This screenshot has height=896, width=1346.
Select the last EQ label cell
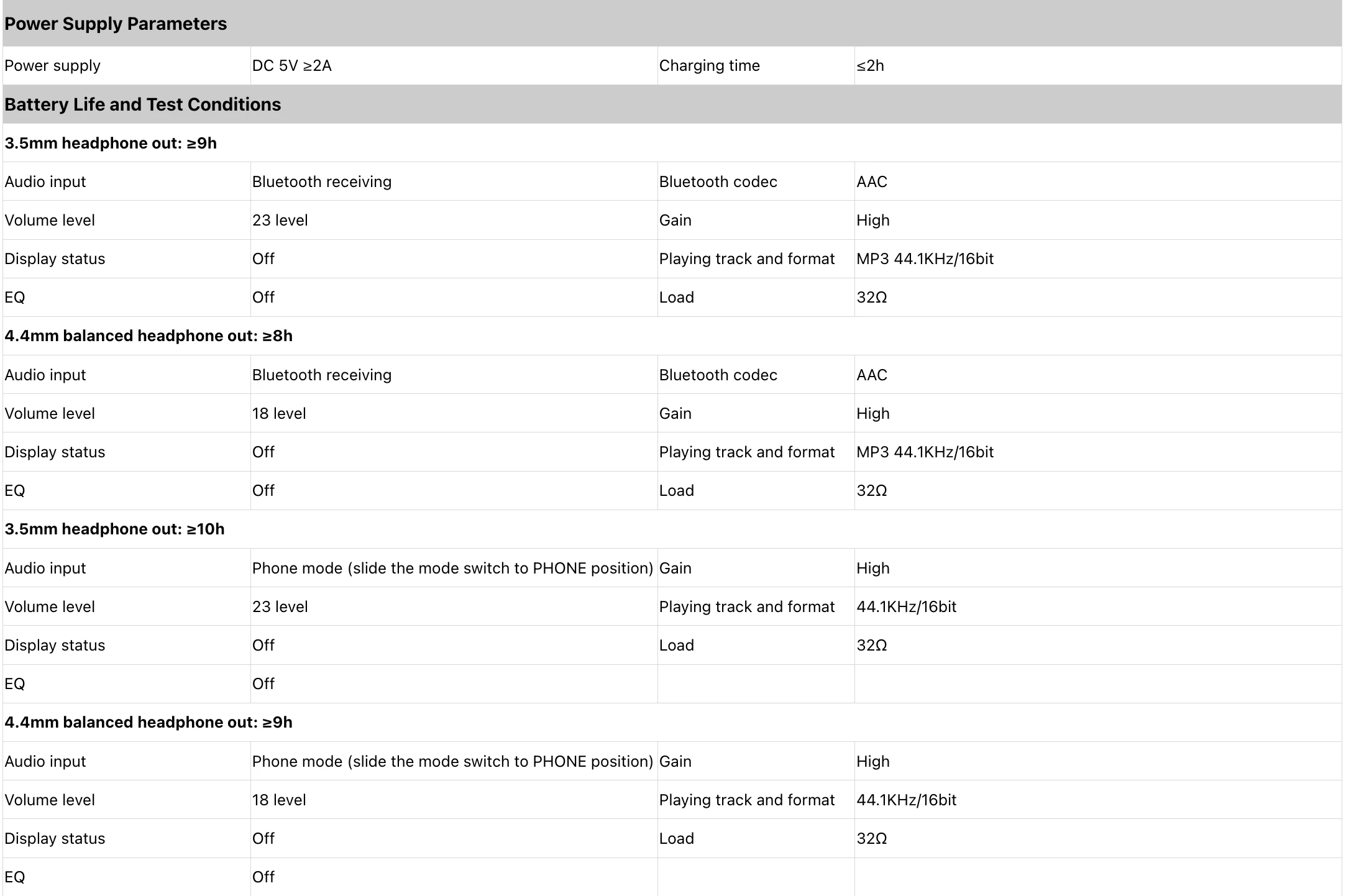126,877
